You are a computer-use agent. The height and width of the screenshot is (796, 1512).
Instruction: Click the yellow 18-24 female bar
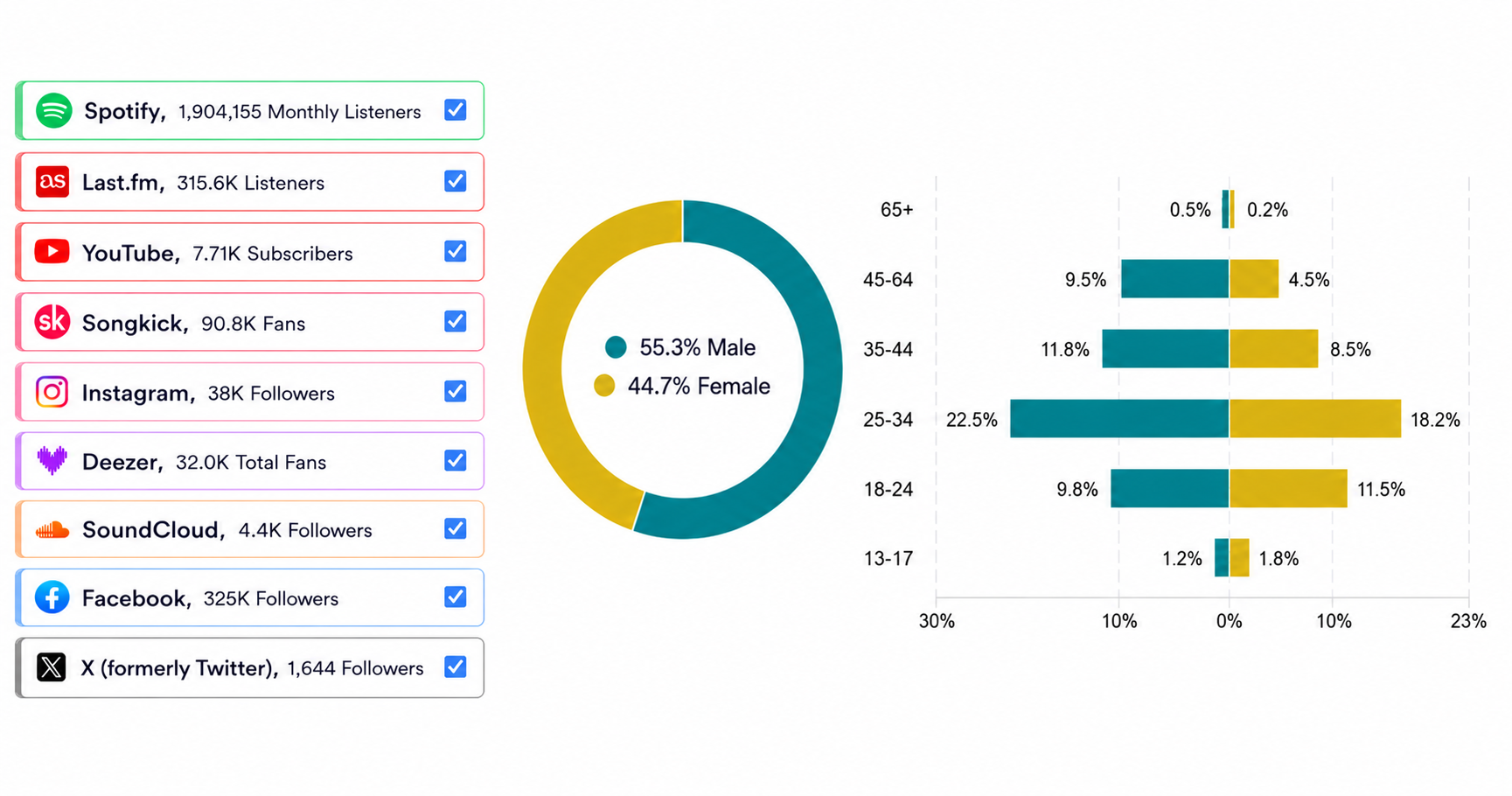click(x=1289, y=488)
